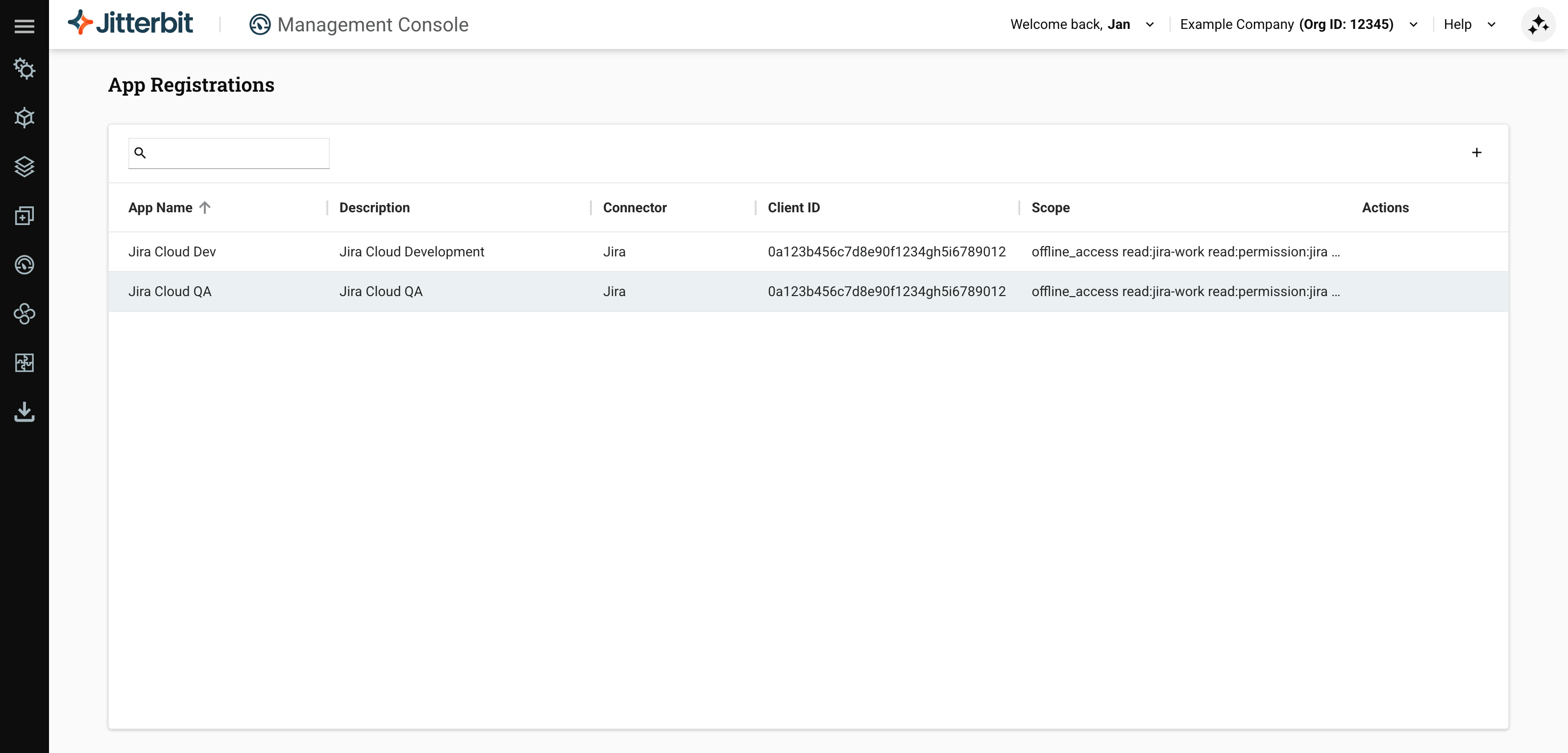This screenshot has height=753, width=1568.
Task: Sort by App Name column header
Action: pos(160,208)
